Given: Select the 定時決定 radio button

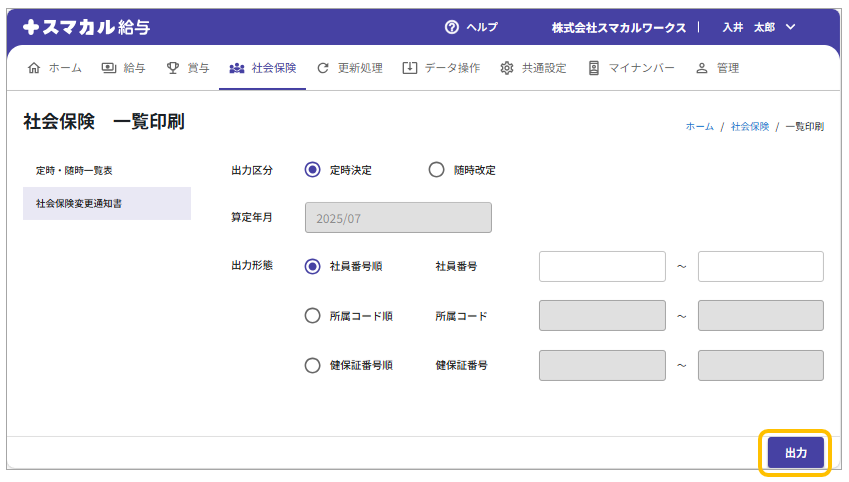Looking at the screenshot, I should 312,170.
